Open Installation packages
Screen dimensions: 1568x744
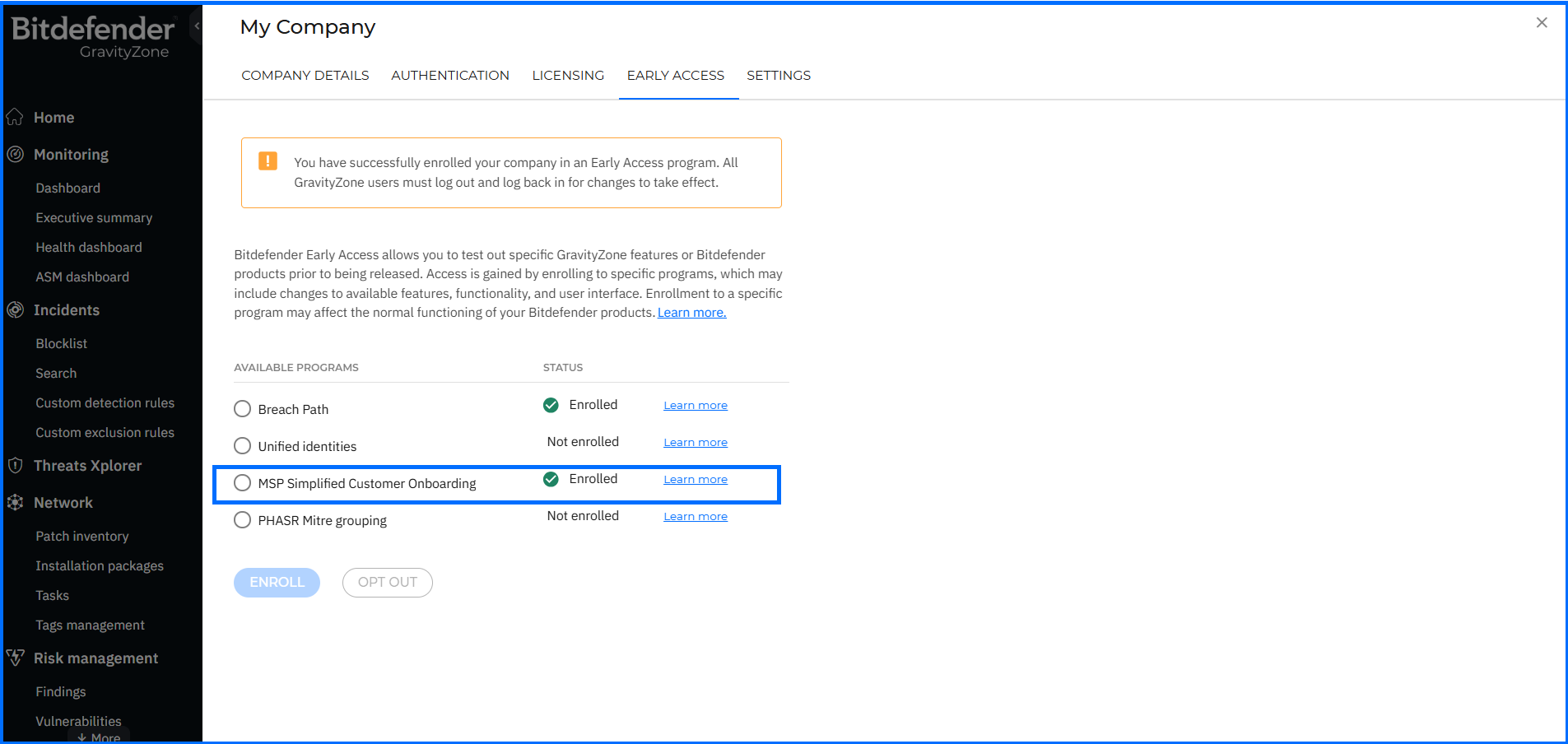[100, 566]
